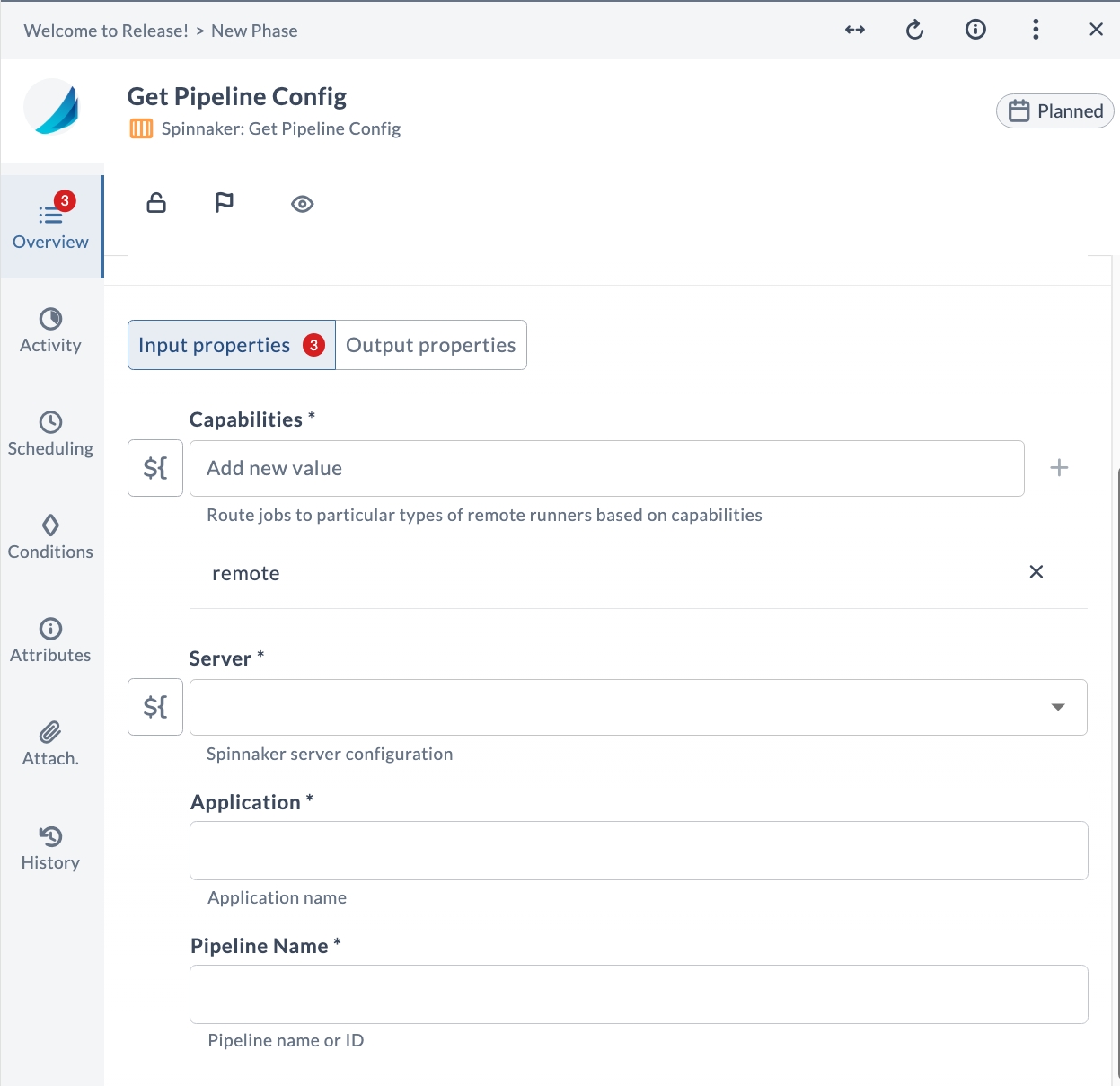The width and height of the screenshot is (1120, 1086).
Task: Open the kebab menu in the top bar
Action: tap(1036, 29)
